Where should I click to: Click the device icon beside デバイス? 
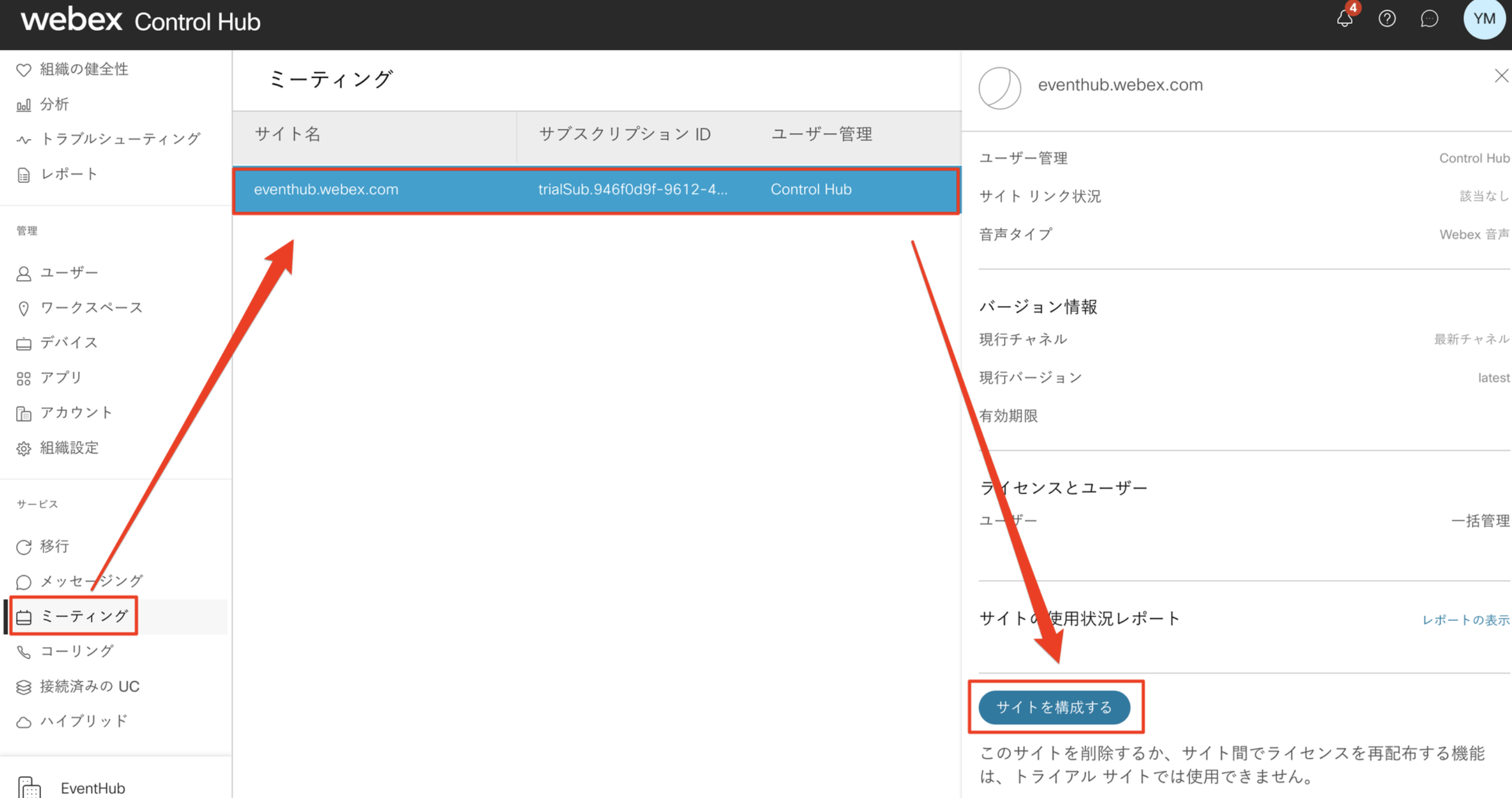point(24,344)
